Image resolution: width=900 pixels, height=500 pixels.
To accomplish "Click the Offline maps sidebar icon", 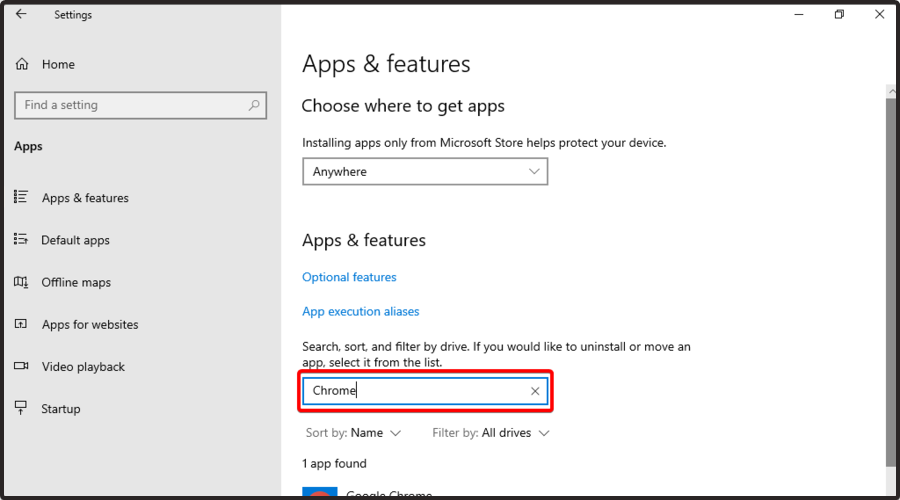I will [21, 282].
